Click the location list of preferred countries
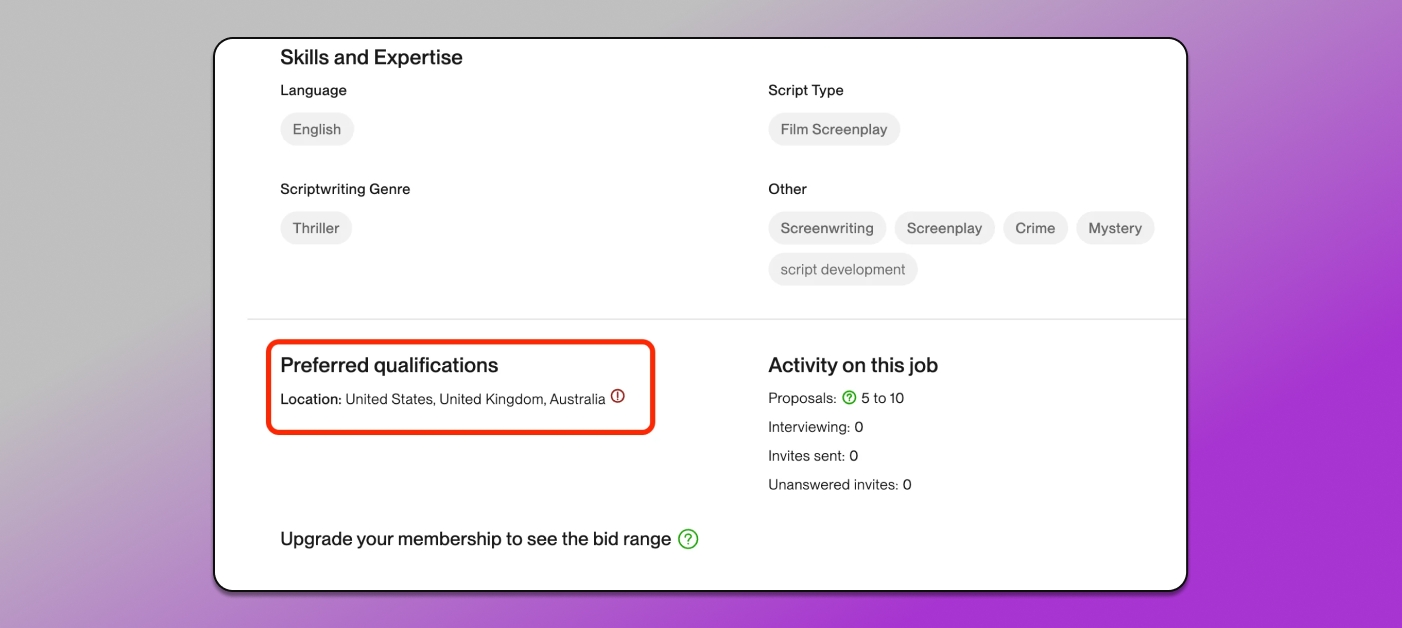 pos(475,399)
